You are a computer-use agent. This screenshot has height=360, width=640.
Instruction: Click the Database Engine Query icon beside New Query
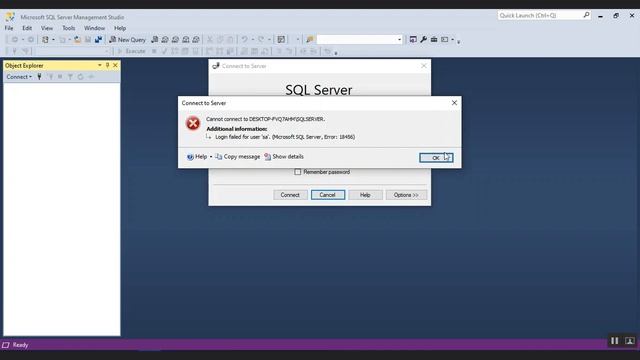(x=155, y=40)
